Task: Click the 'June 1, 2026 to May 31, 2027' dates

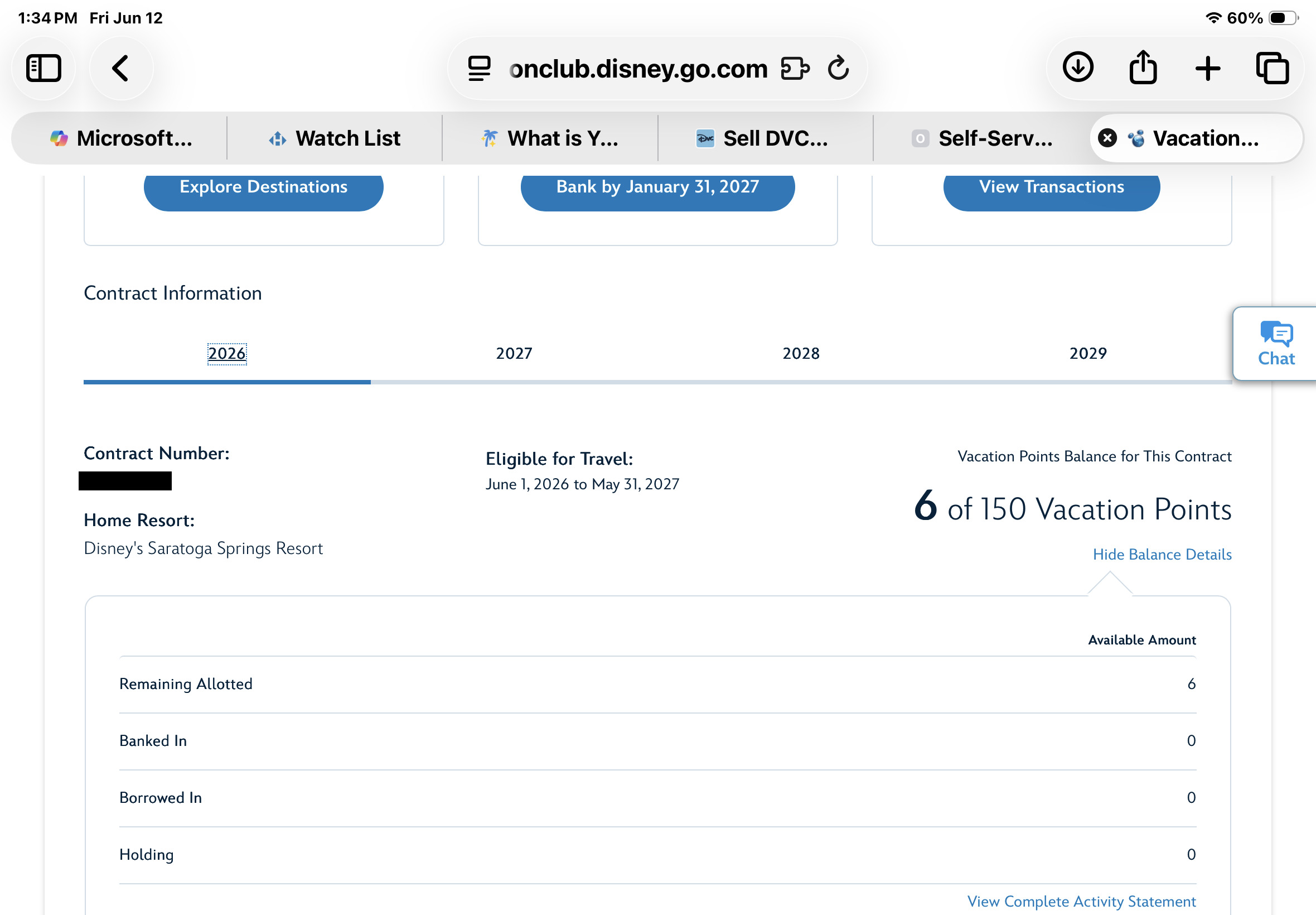Action: [x=582, y=484]
